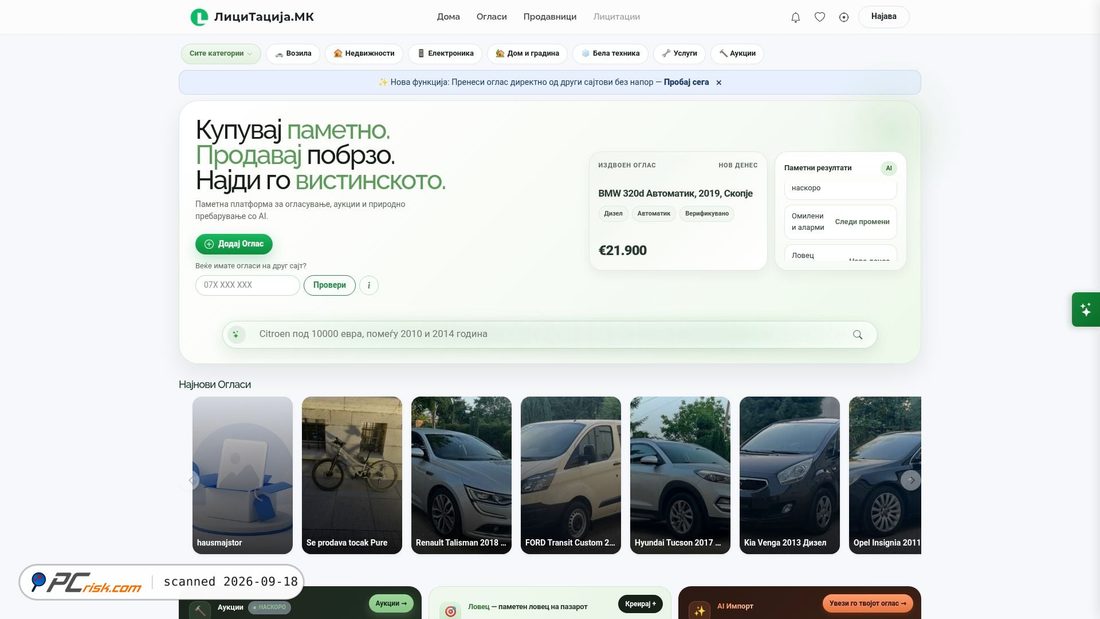Show next listings with the carousel arrow
The width and height of the screenshot is (1100, 619).
click(x=911, y=480)
